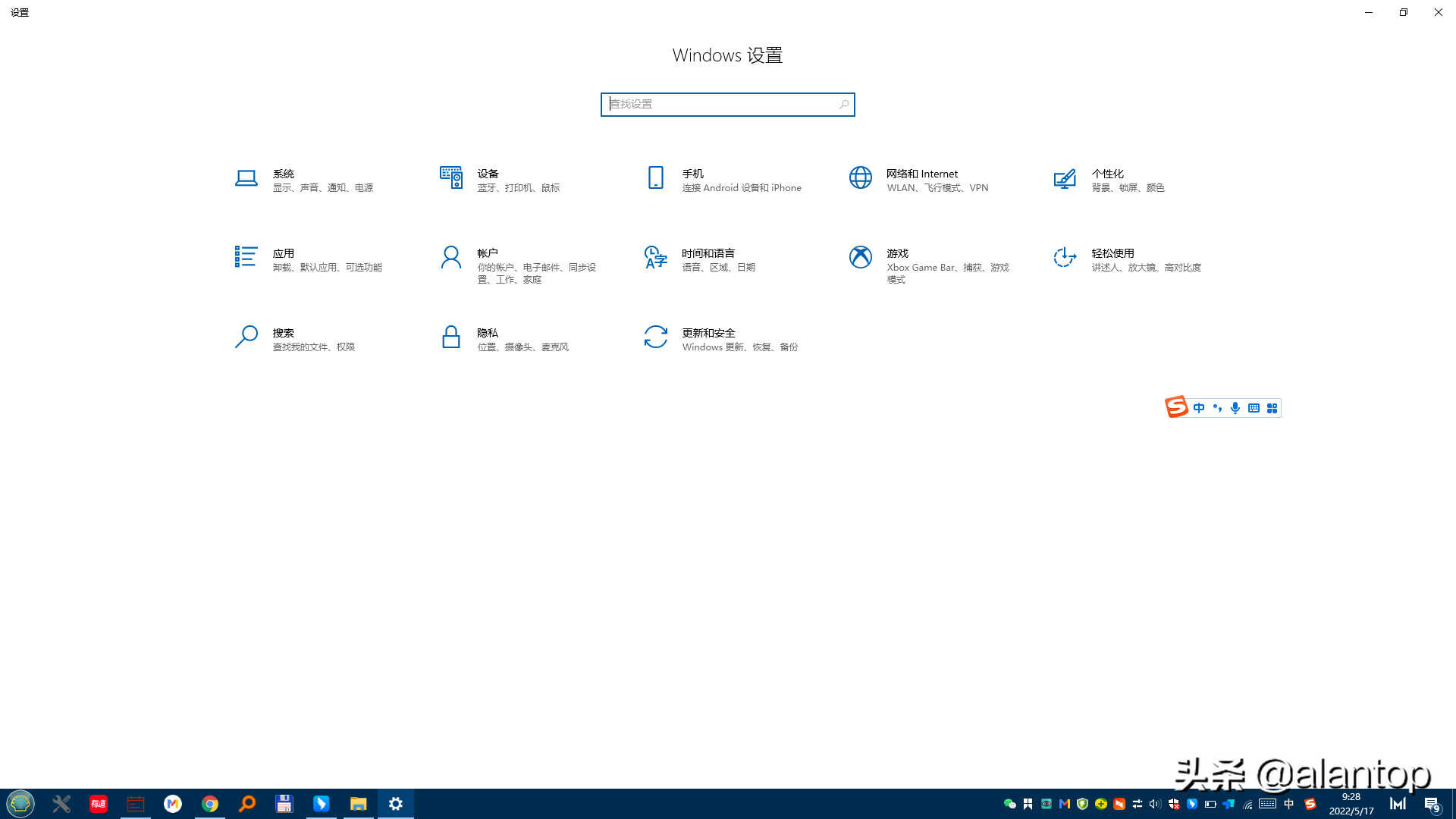
Task: Open Windows Security shield with red X
Action: [x=1174, y=804]
